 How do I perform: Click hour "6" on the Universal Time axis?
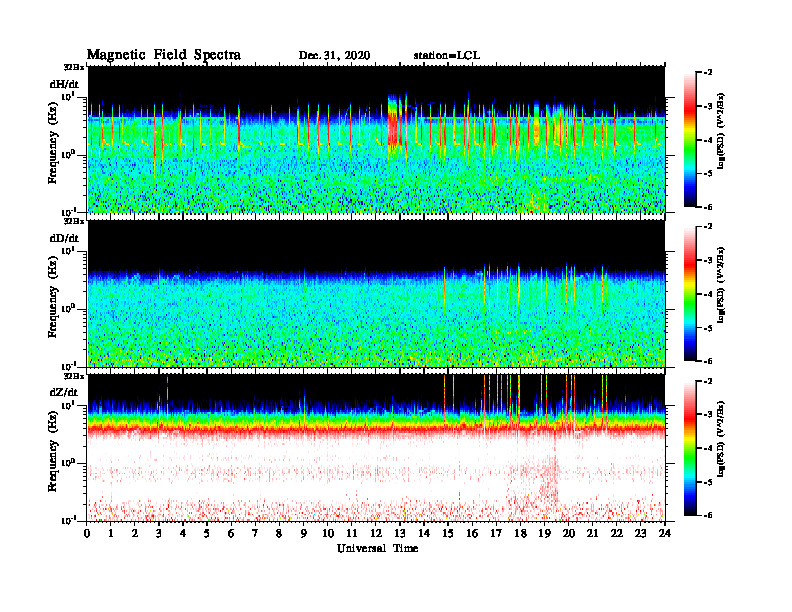tap(231, 533)
